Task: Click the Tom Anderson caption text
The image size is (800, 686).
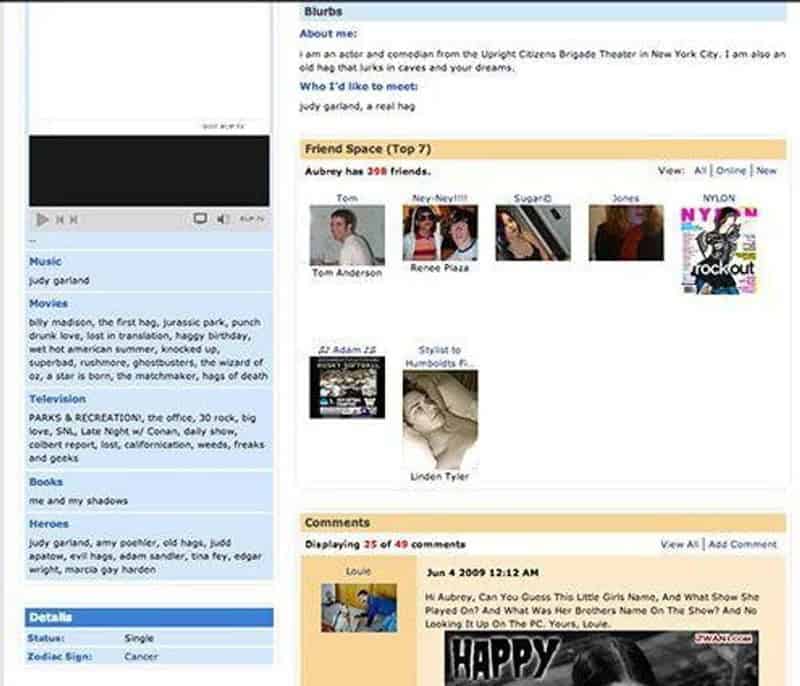Action: pyautogui.click(x=347, y=273)
